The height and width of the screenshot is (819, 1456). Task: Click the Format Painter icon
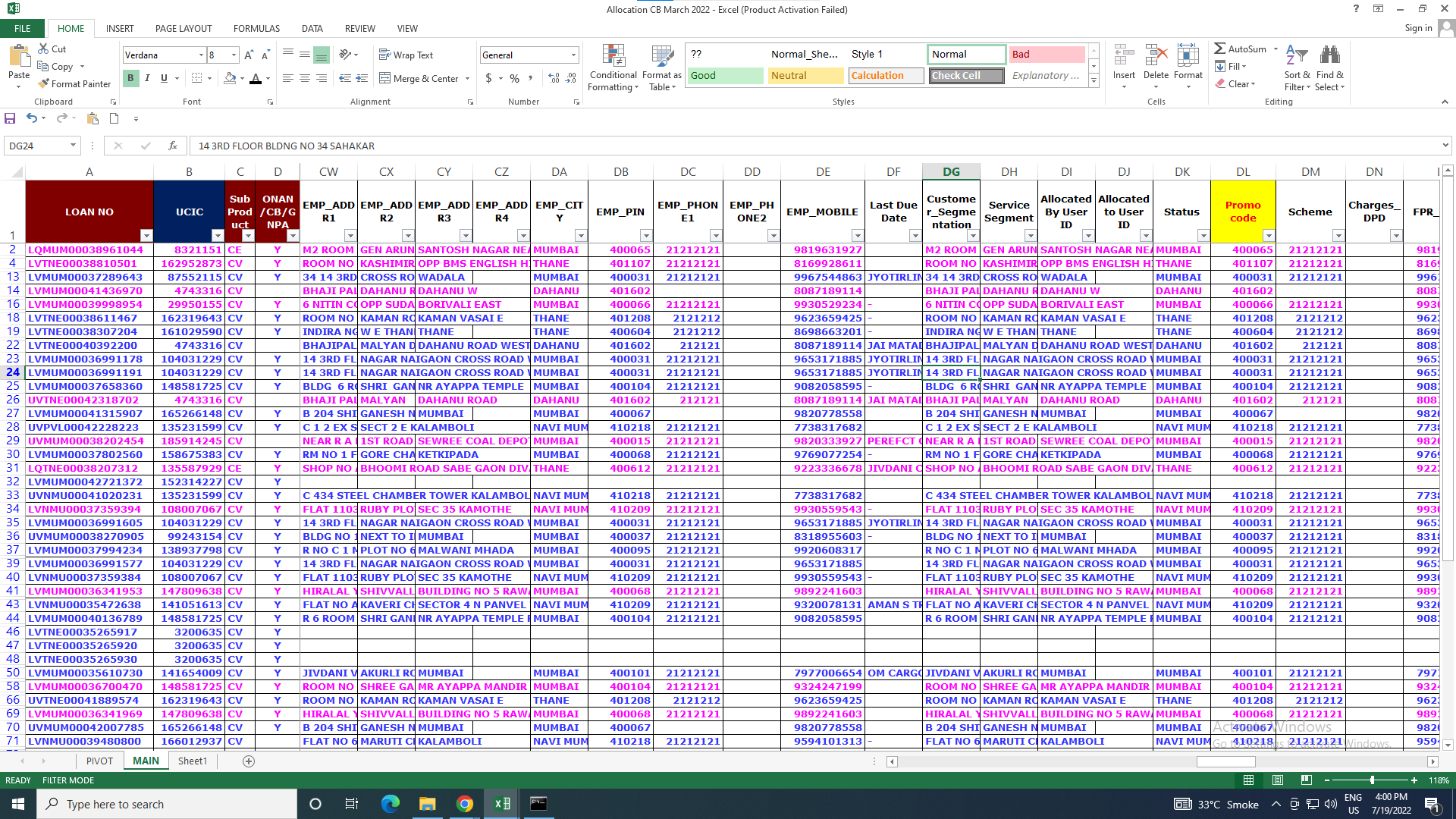click(x=44, y=84)
